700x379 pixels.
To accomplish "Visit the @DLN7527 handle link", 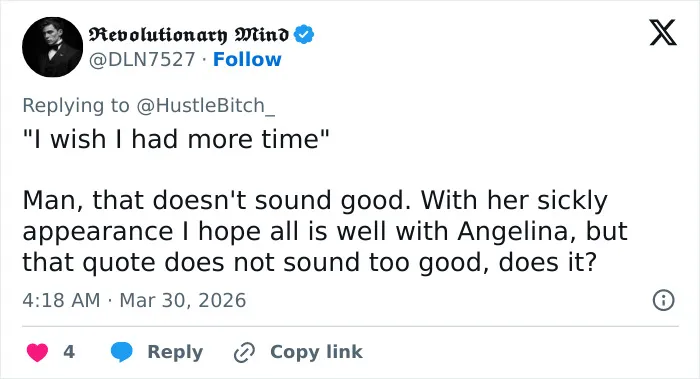I will click(x=142, y=59).
